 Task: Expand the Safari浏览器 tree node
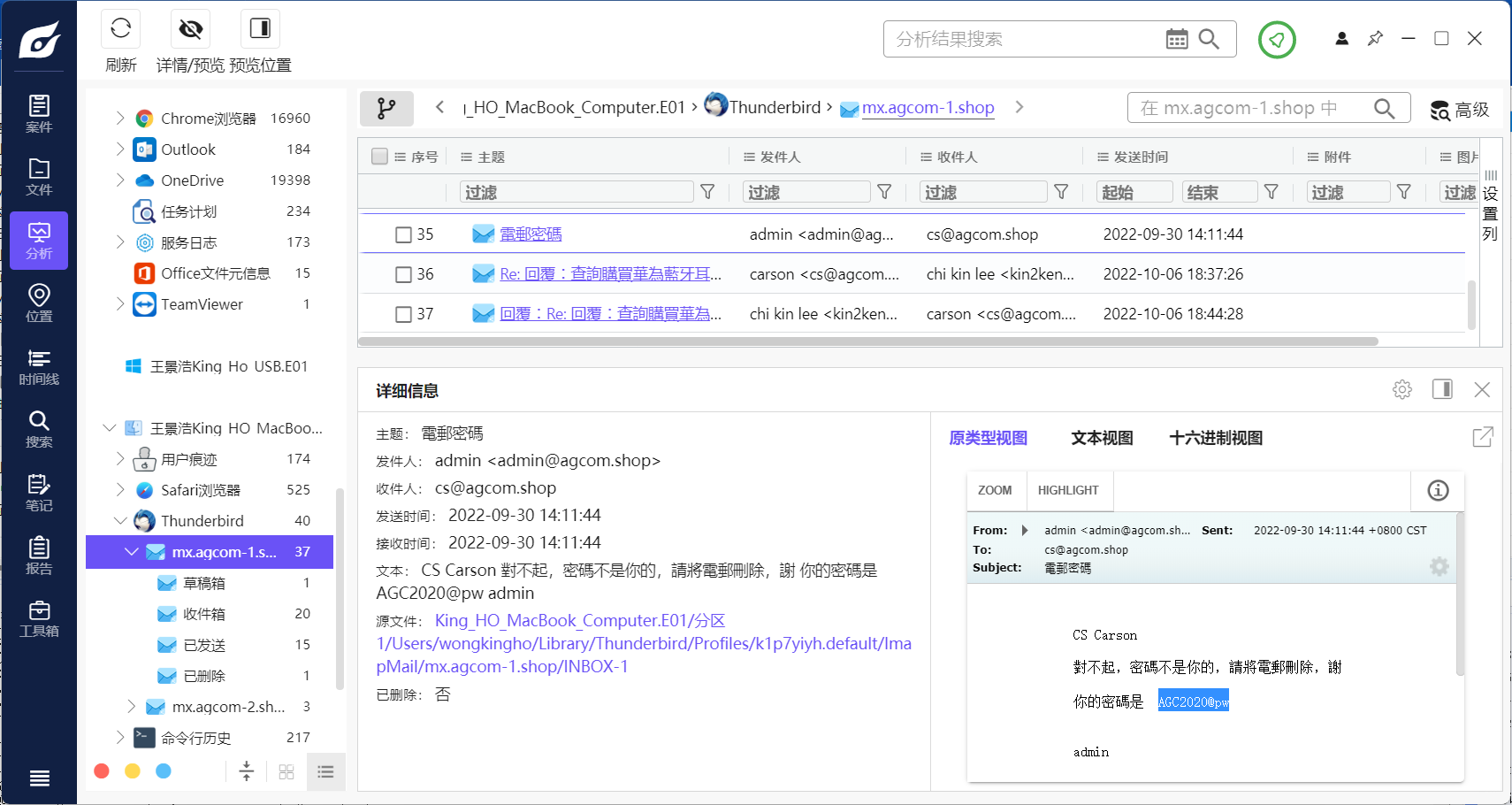pos(120,489)
